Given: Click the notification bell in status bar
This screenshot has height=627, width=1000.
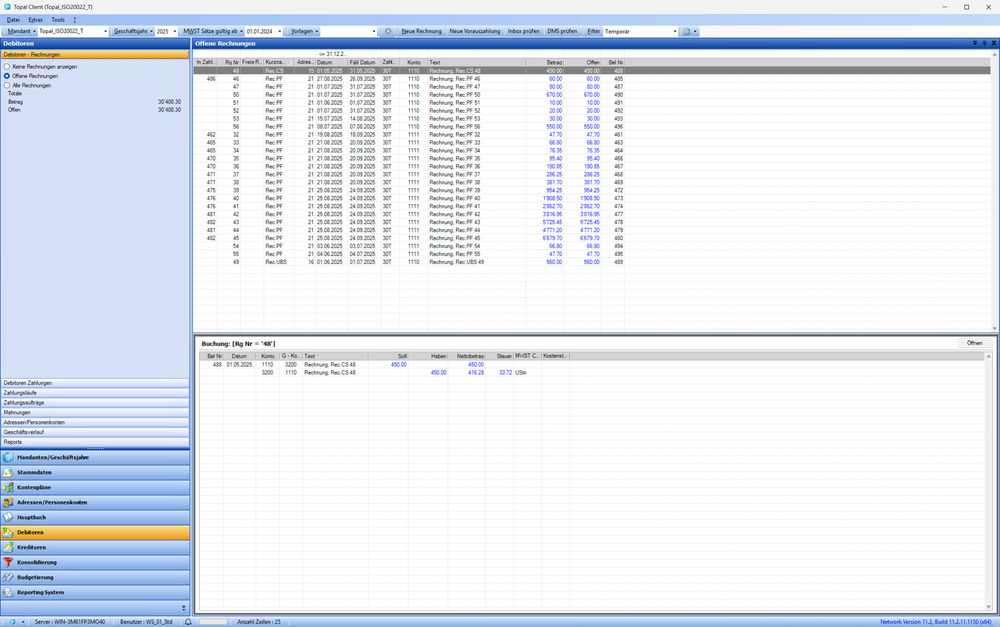Looking at the screenshot, I should pyautogui.click(x=187, y=621).
